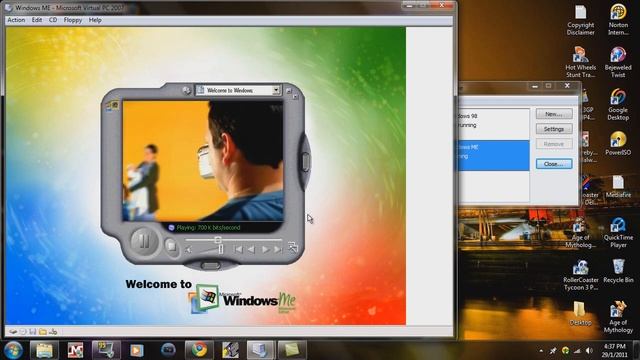Open the player's right side drawer handle
The image size is (640, 360).
(306, 162)
